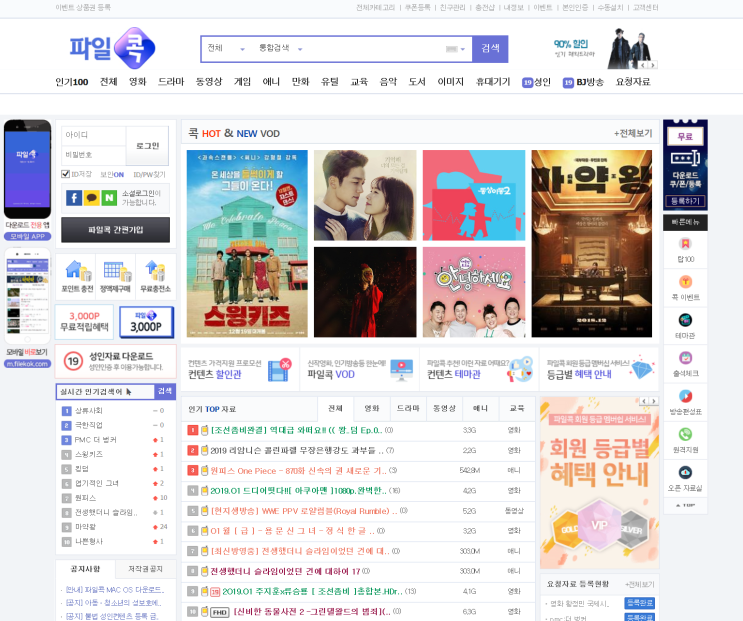Show previous top banner with left arrow
Viewport: 743px width, 621px height.
[643, 65]
